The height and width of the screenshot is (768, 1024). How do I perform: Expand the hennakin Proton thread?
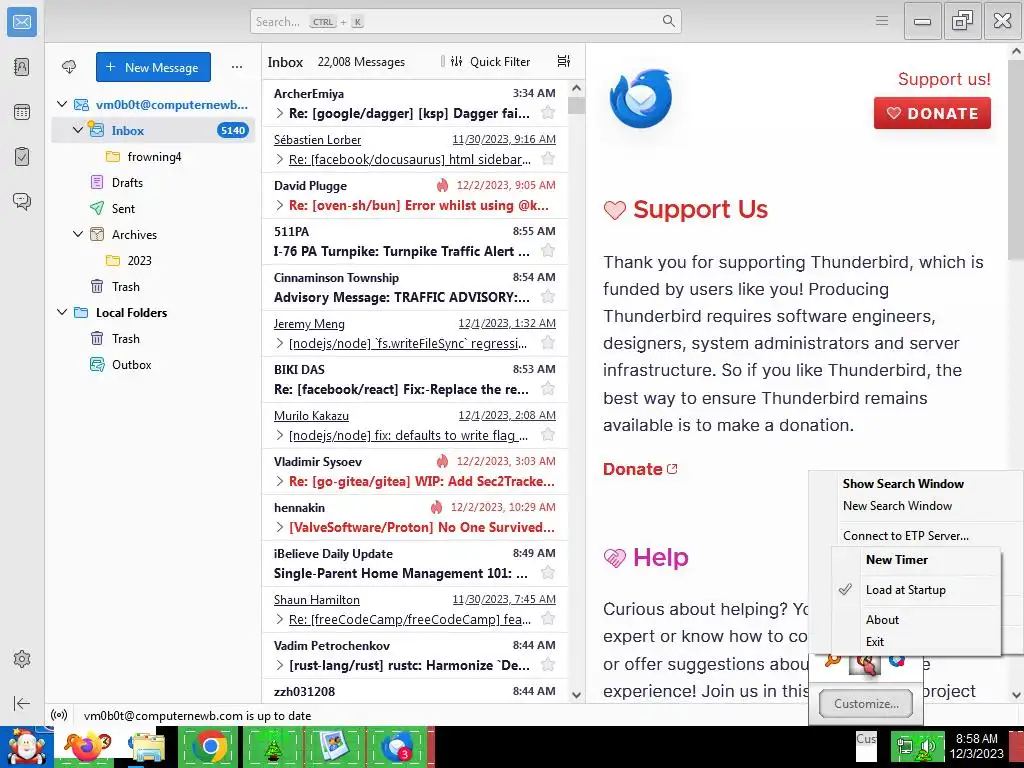click(280, 527)
